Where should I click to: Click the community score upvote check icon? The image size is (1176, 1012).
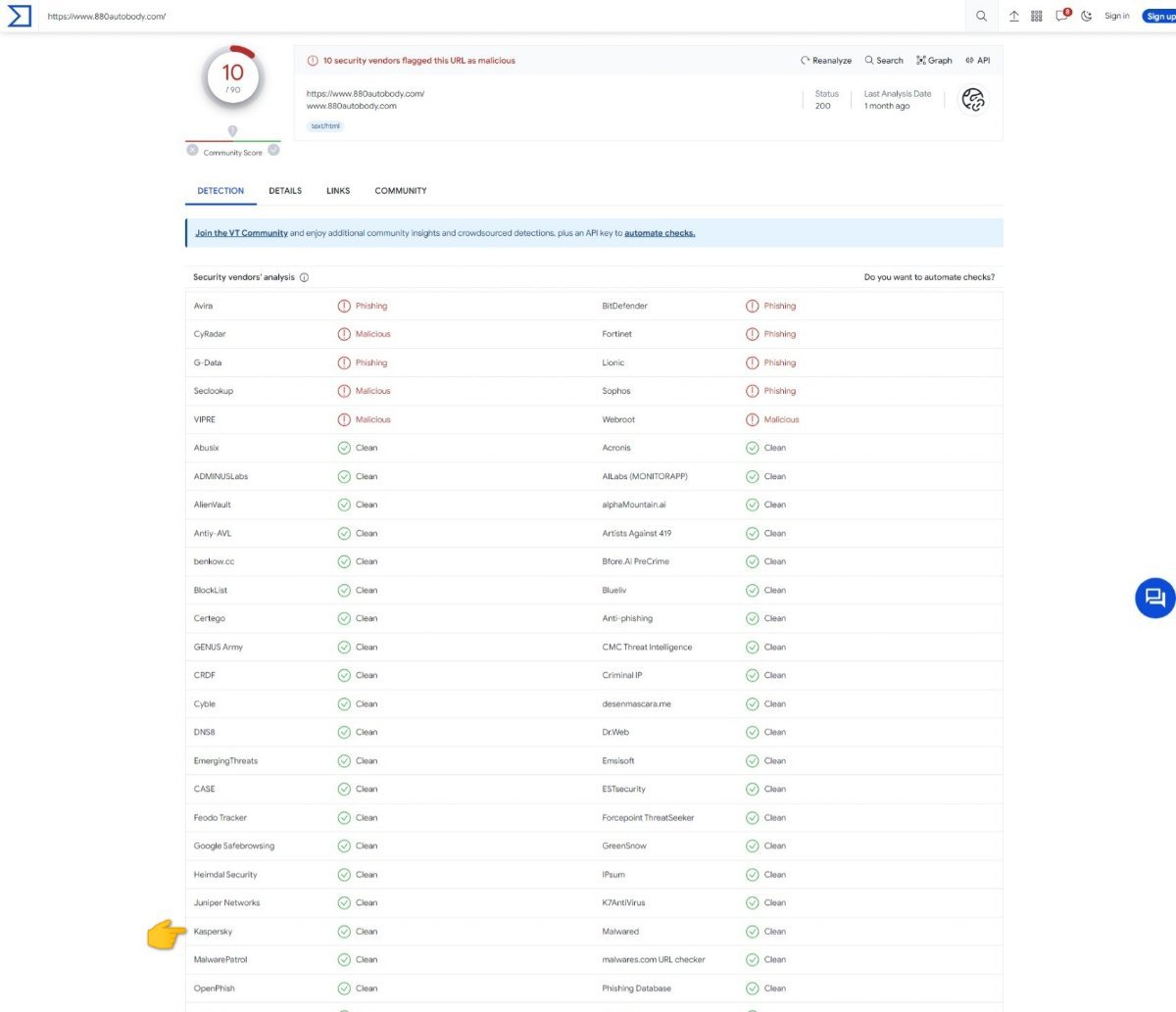(273, 150)
